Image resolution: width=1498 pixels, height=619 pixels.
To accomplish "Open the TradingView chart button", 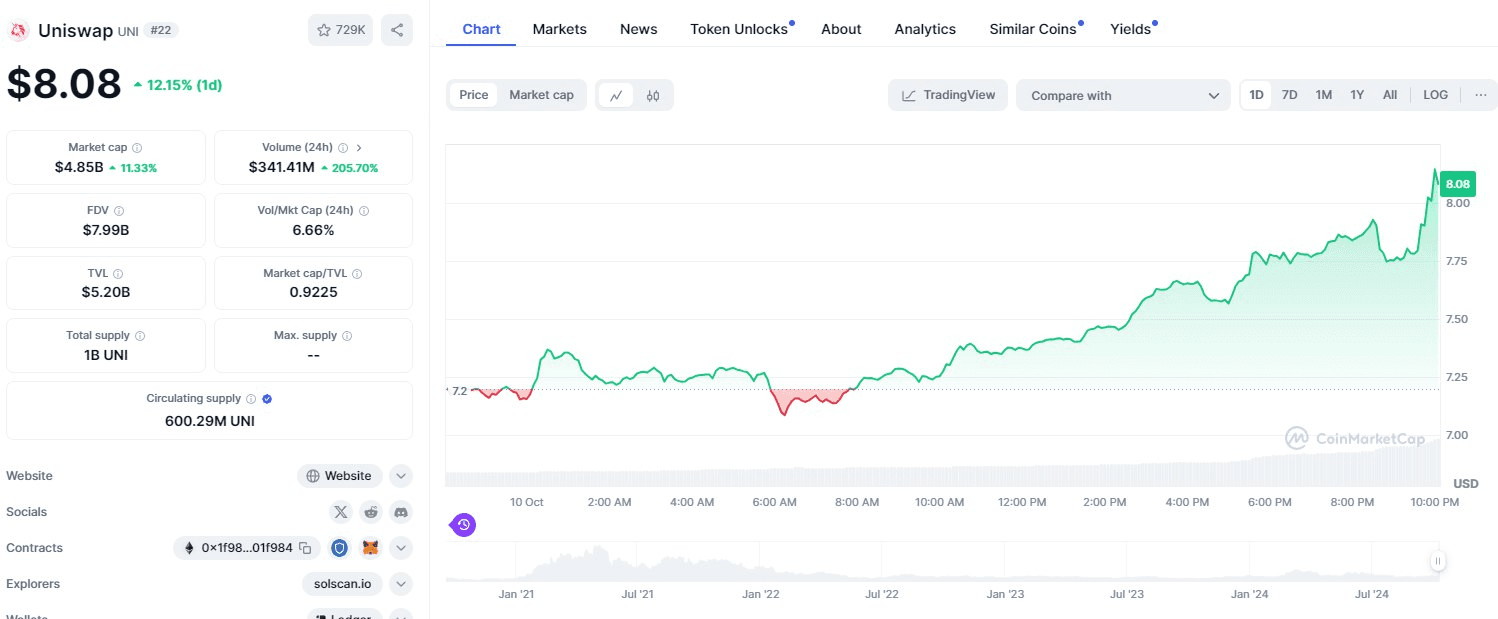I will (x=948, y=95).
